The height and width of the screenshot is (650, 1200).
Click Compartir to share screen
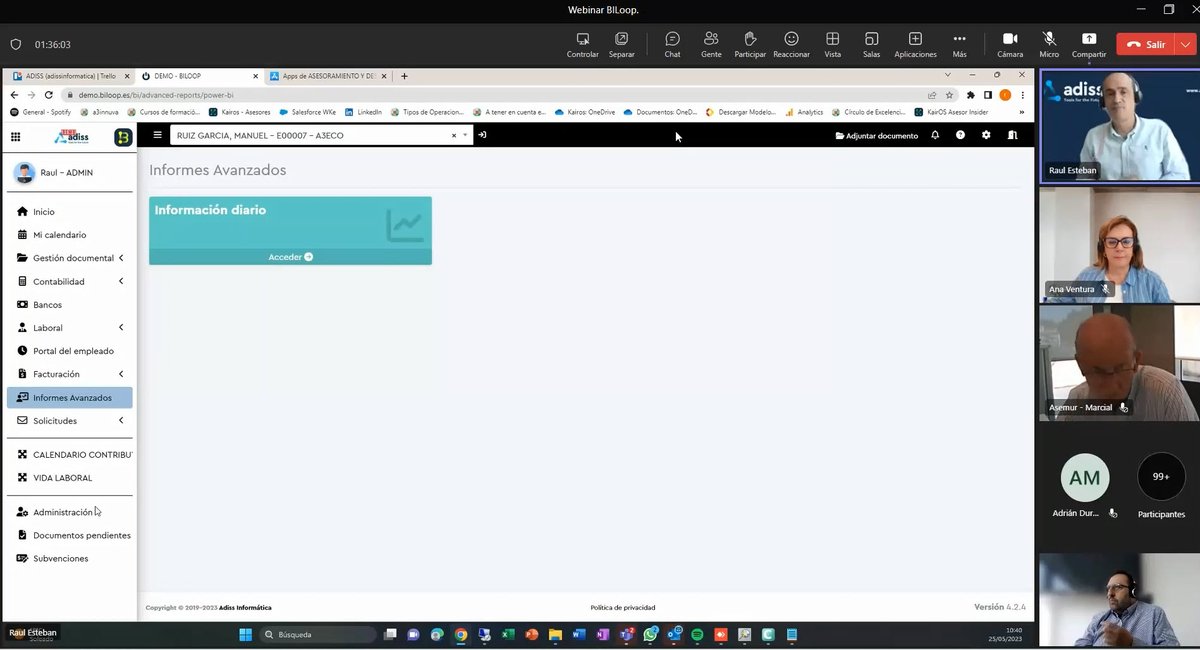1089,45
